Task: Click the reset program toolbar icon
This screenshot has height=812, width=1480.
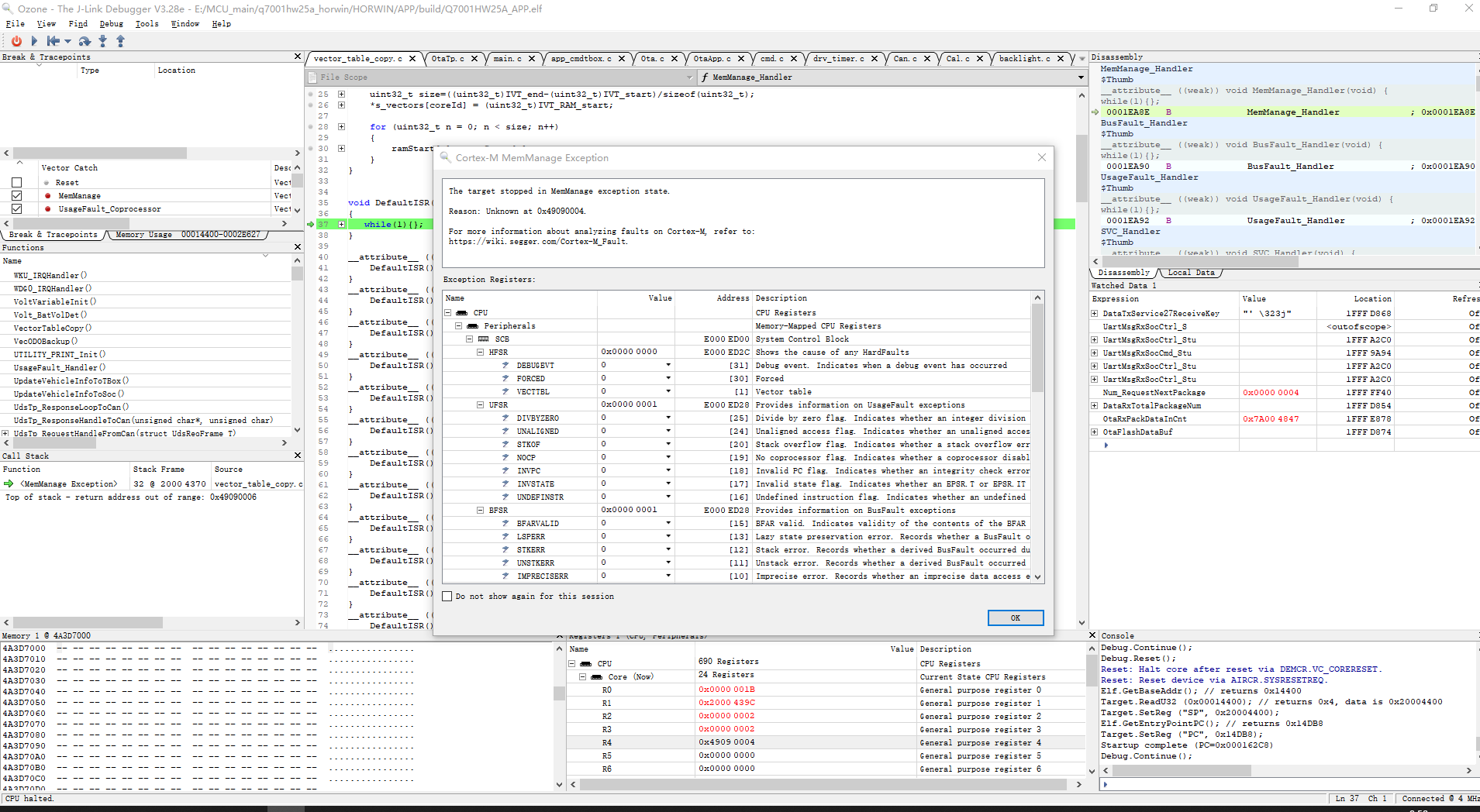Action: pos(52,41)
